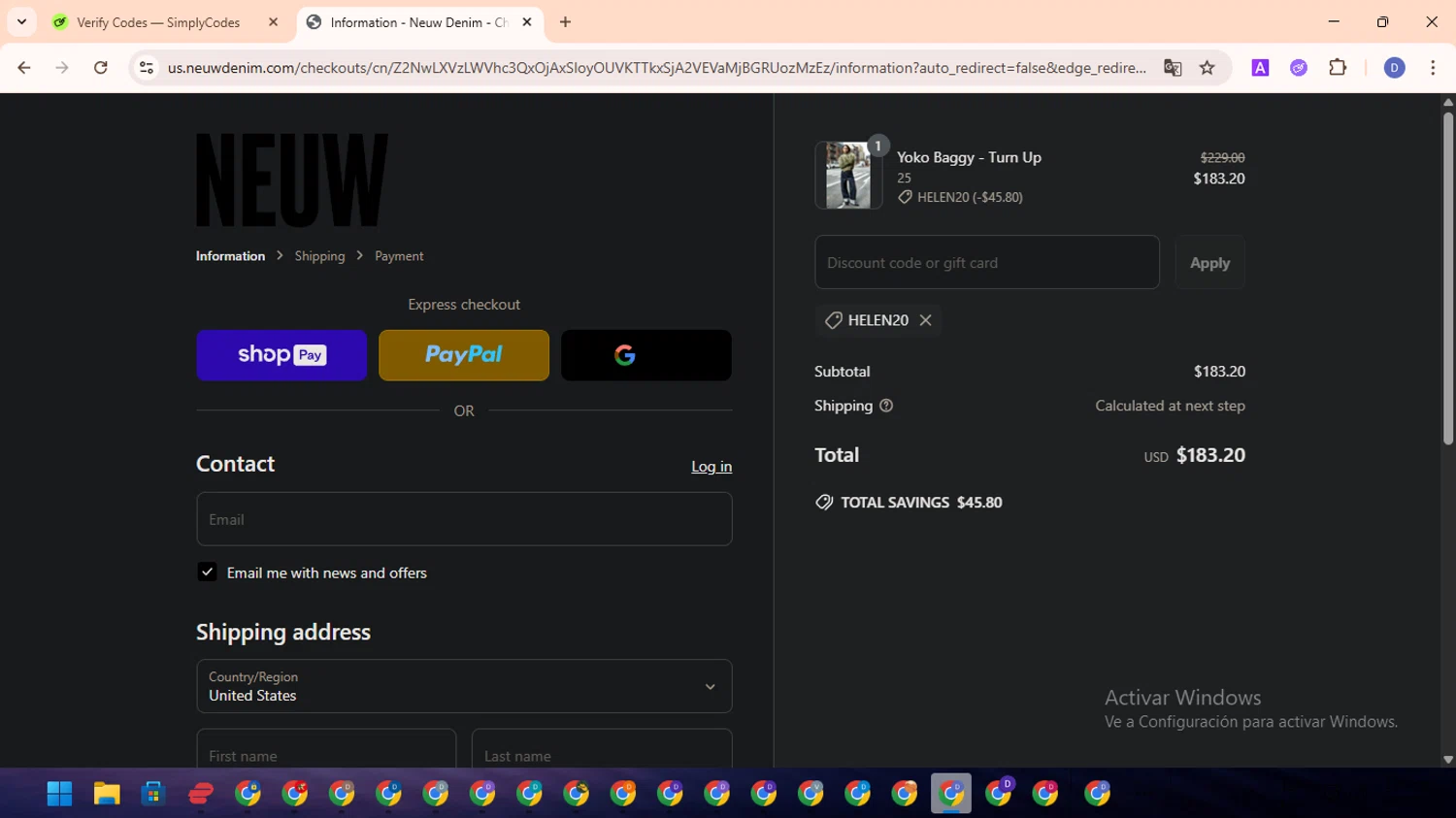Go forward with the browser forward arrow
This screenshot has height=818, width=1456.
62,68
